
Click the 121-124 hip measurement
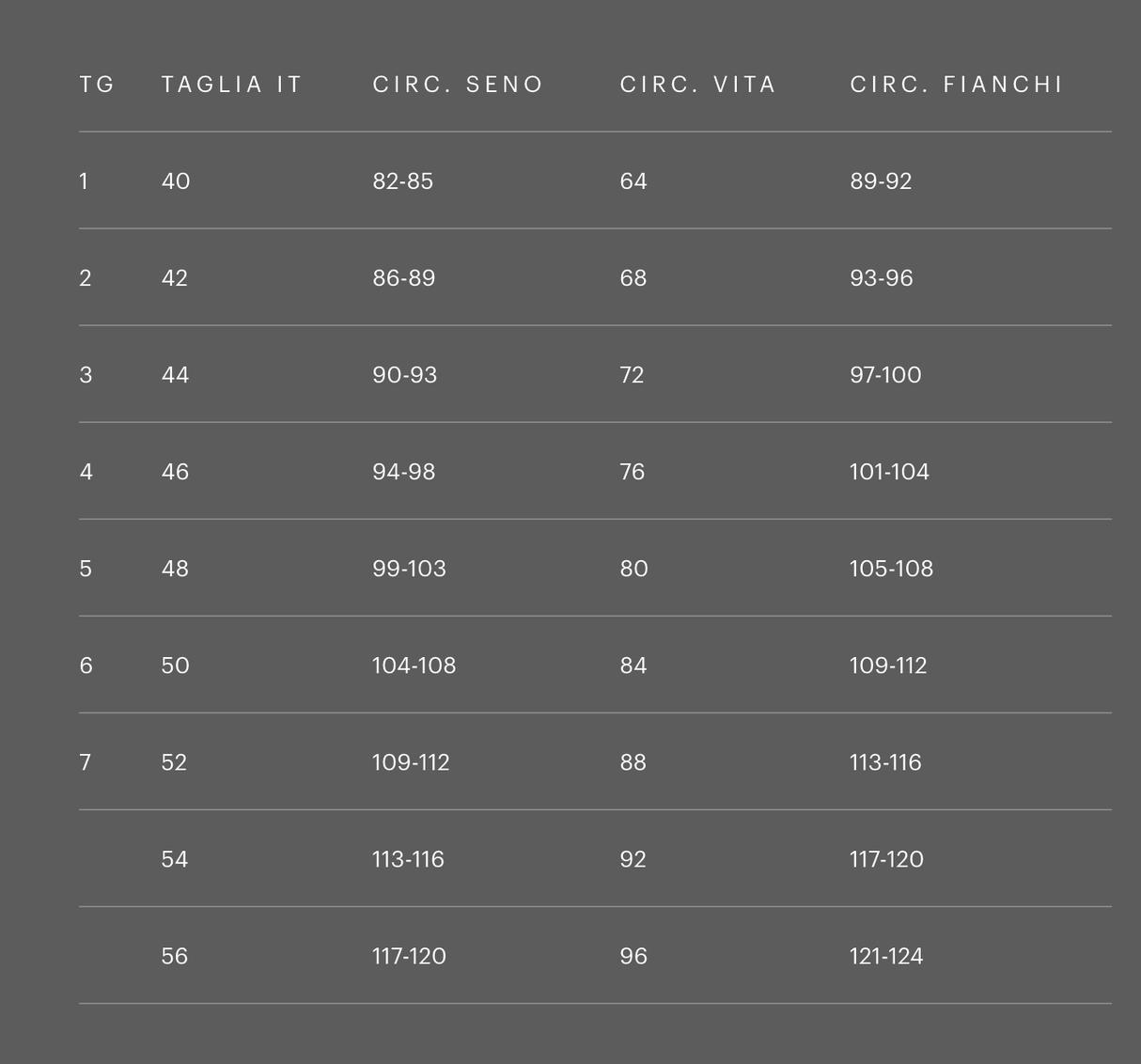coord(886,956)
